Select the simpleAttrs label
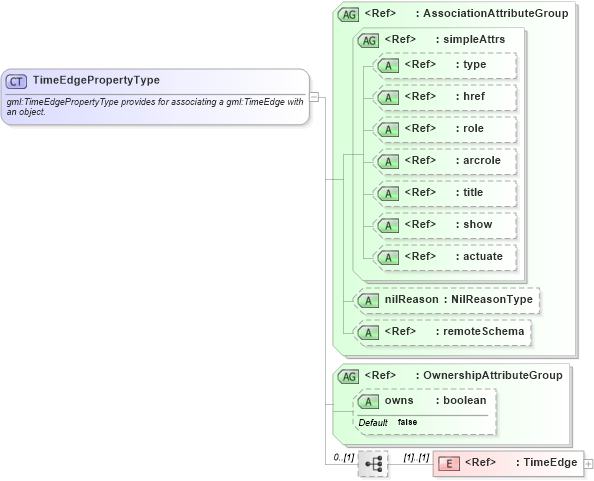This screenshot has width=594, height=481. click(x=474, y=39)
